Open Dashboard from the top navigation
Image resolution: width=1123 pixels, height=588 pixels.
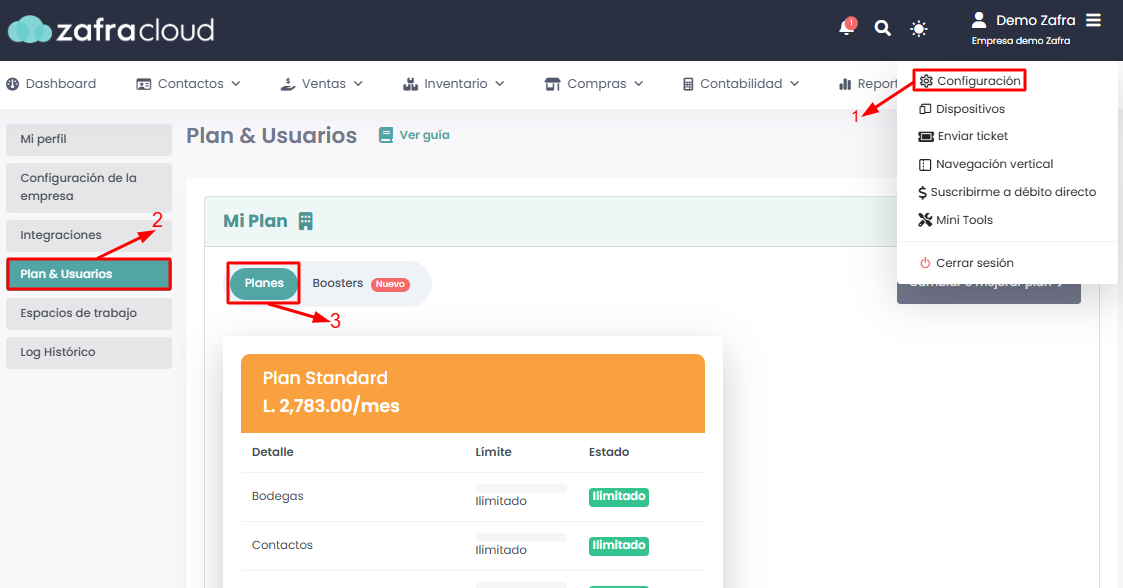tap(51, 84)
